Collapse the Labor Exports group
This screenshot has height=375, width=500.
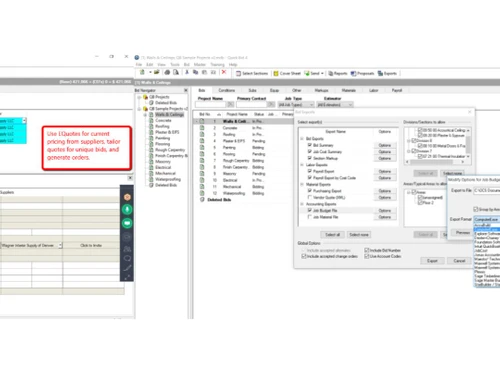pos(302,165)
